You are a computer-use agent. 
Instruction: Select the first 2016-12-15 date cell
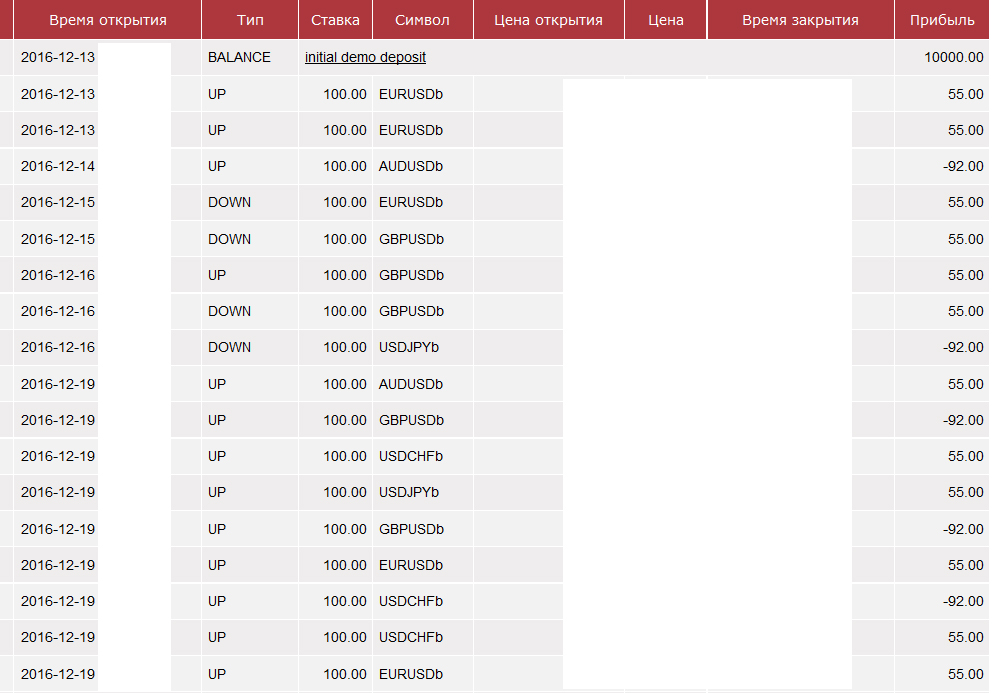58,202
